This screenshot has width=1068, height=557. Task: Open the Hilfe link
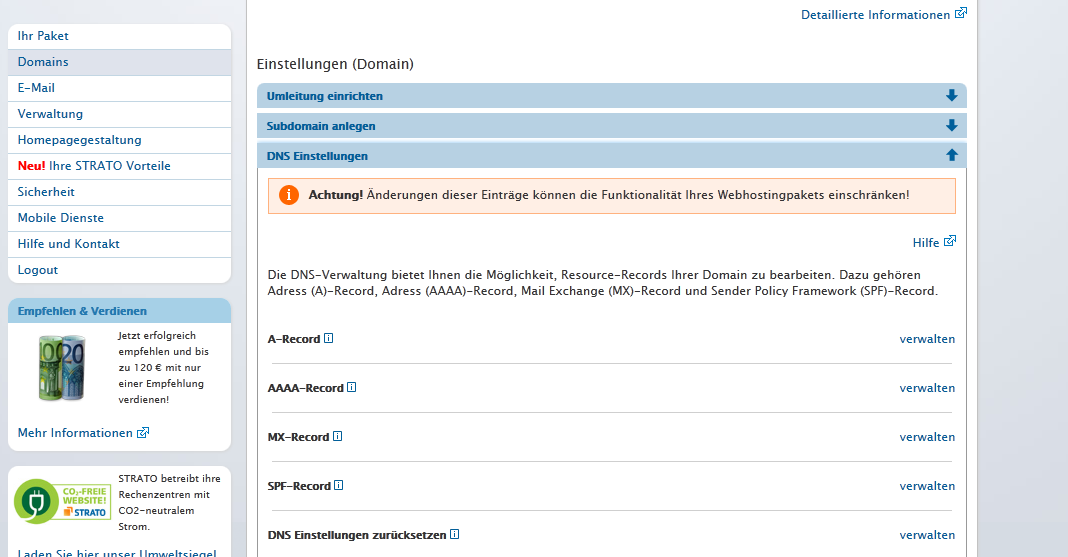926,242
